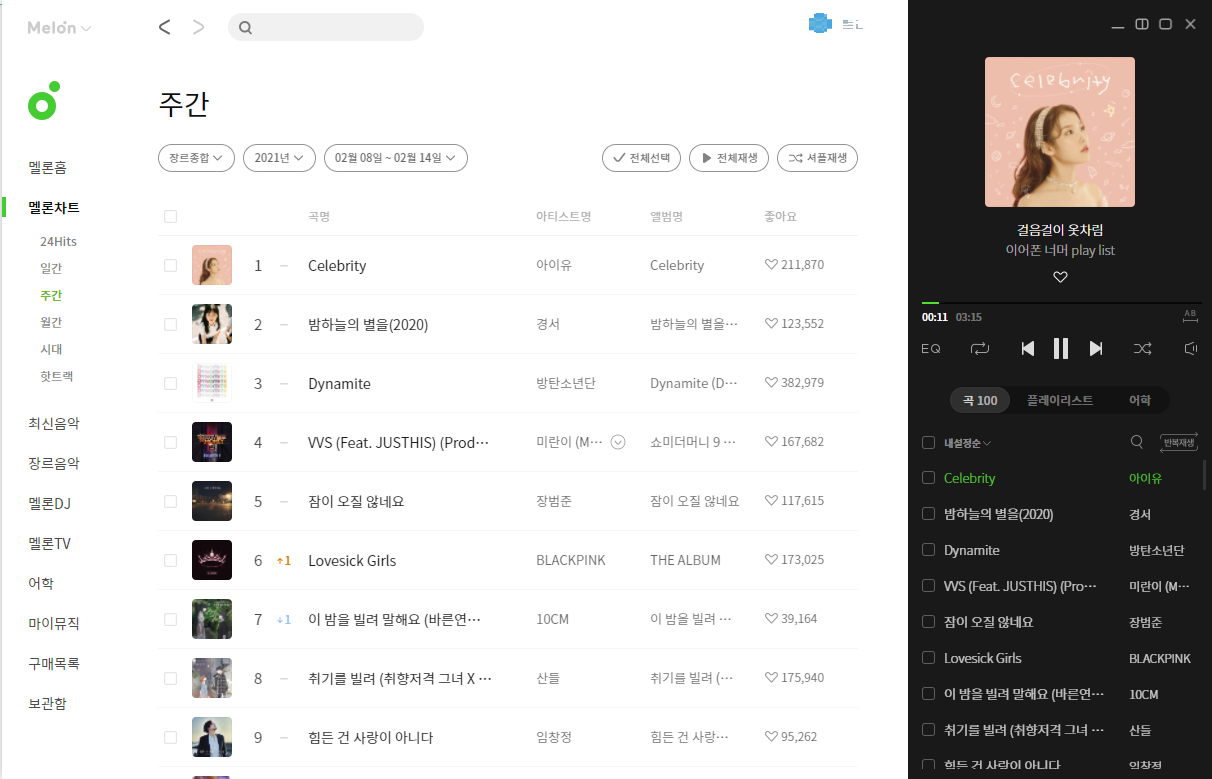Check the box for rank 3 Dynamite
This screenshot has width=1212, height=779.
point(170,383)
